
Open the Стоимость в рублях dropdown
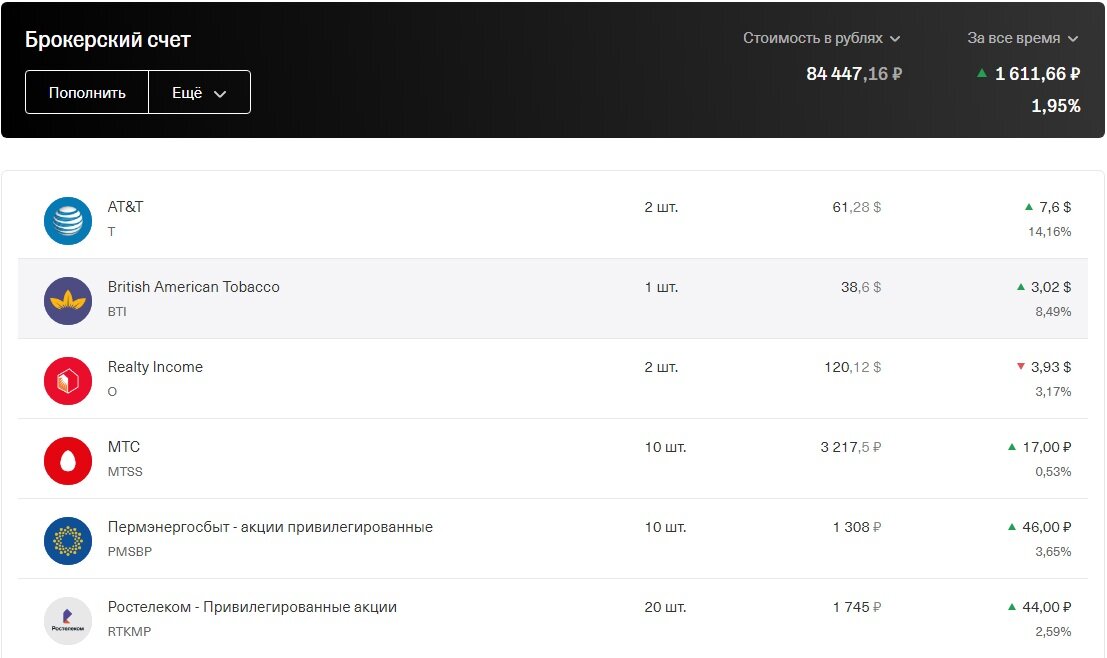point(821,38)
